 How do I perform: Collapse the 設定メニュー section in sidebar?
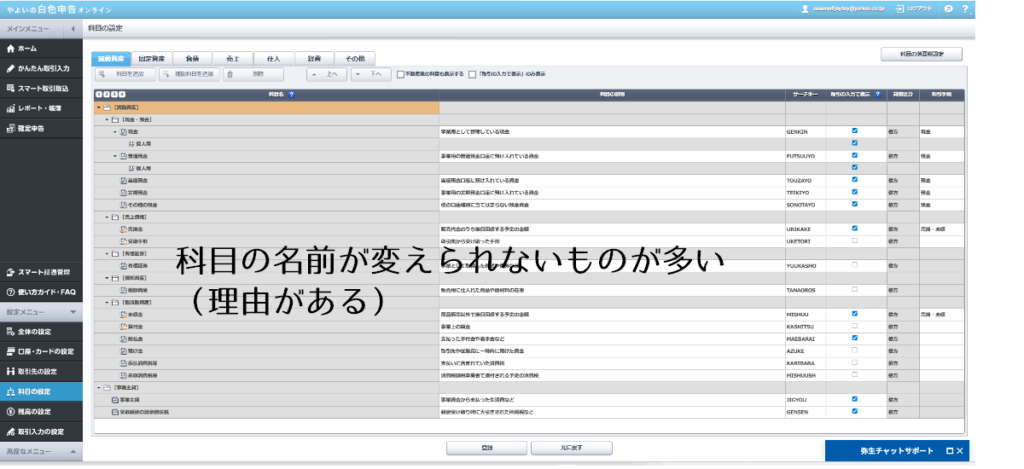(x=73, y=312)
